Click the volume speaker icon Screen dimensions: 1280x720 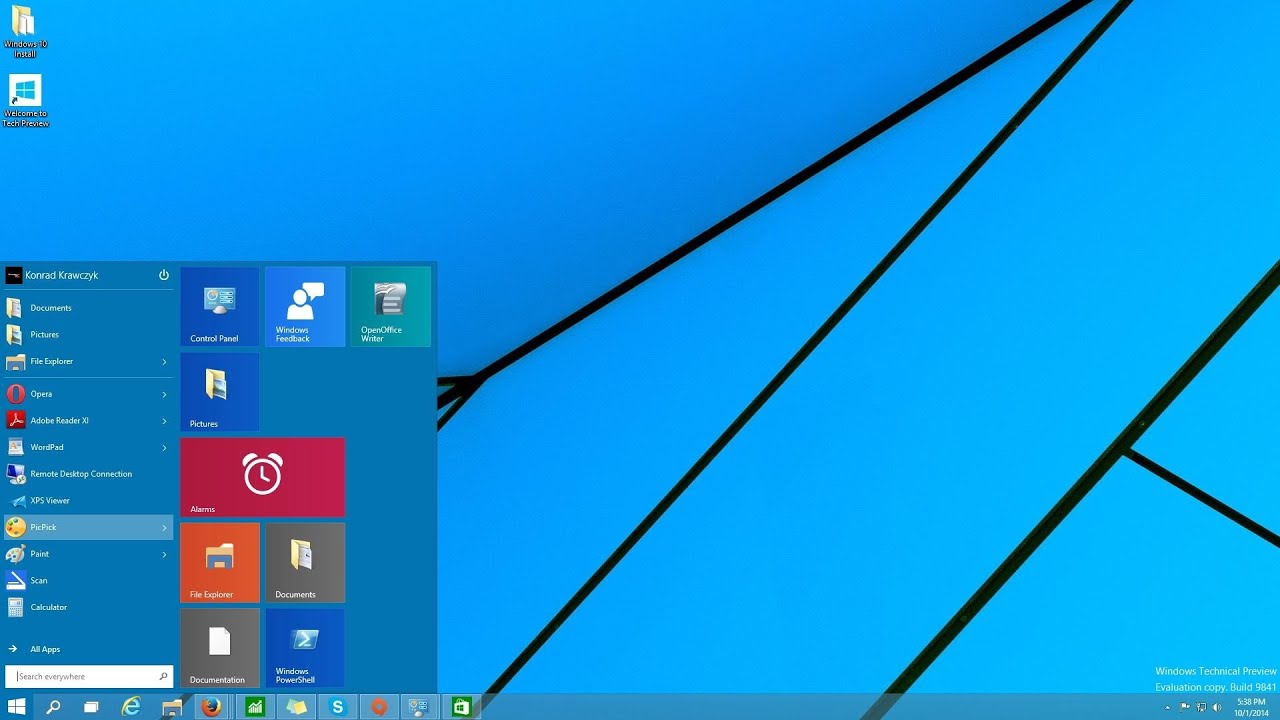1217,707
